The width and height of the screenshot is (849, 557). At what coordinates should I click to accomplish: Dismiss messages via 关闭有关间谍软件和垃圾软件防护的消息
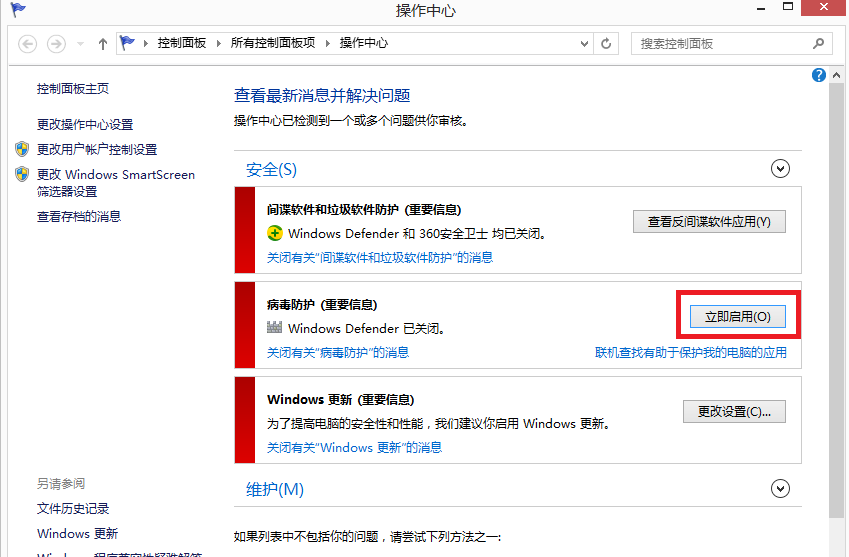380,258
